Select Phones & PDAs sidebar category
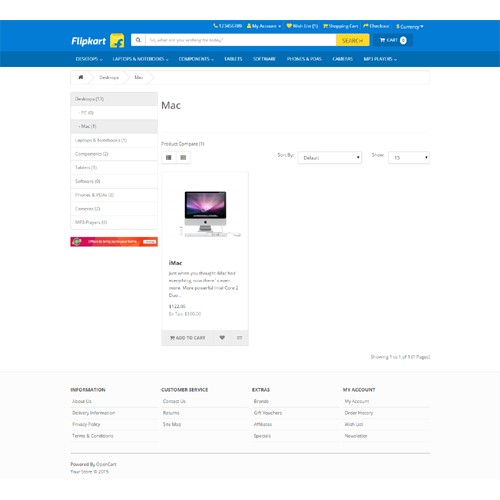The width and height of the screenshot is (500, 500). [x=114, y=195]
